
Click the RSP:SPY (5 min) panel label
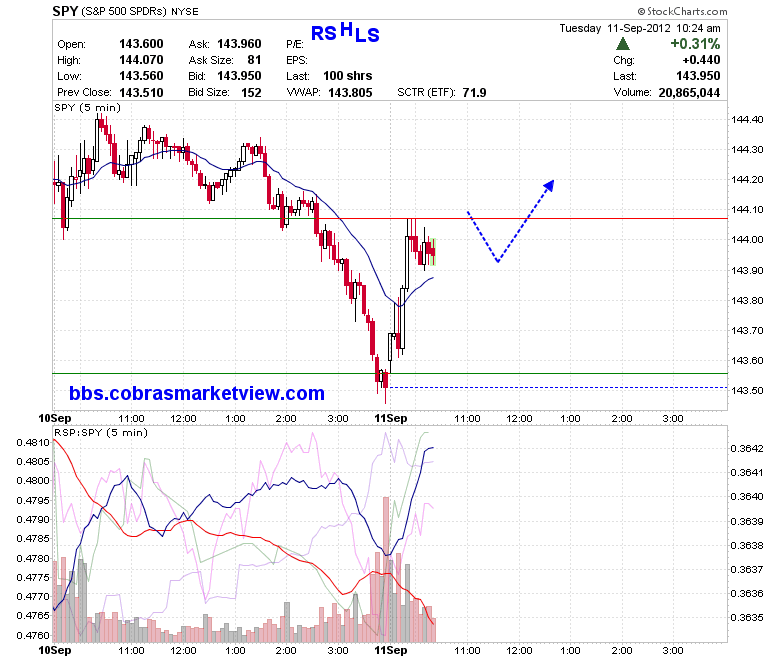101,432
